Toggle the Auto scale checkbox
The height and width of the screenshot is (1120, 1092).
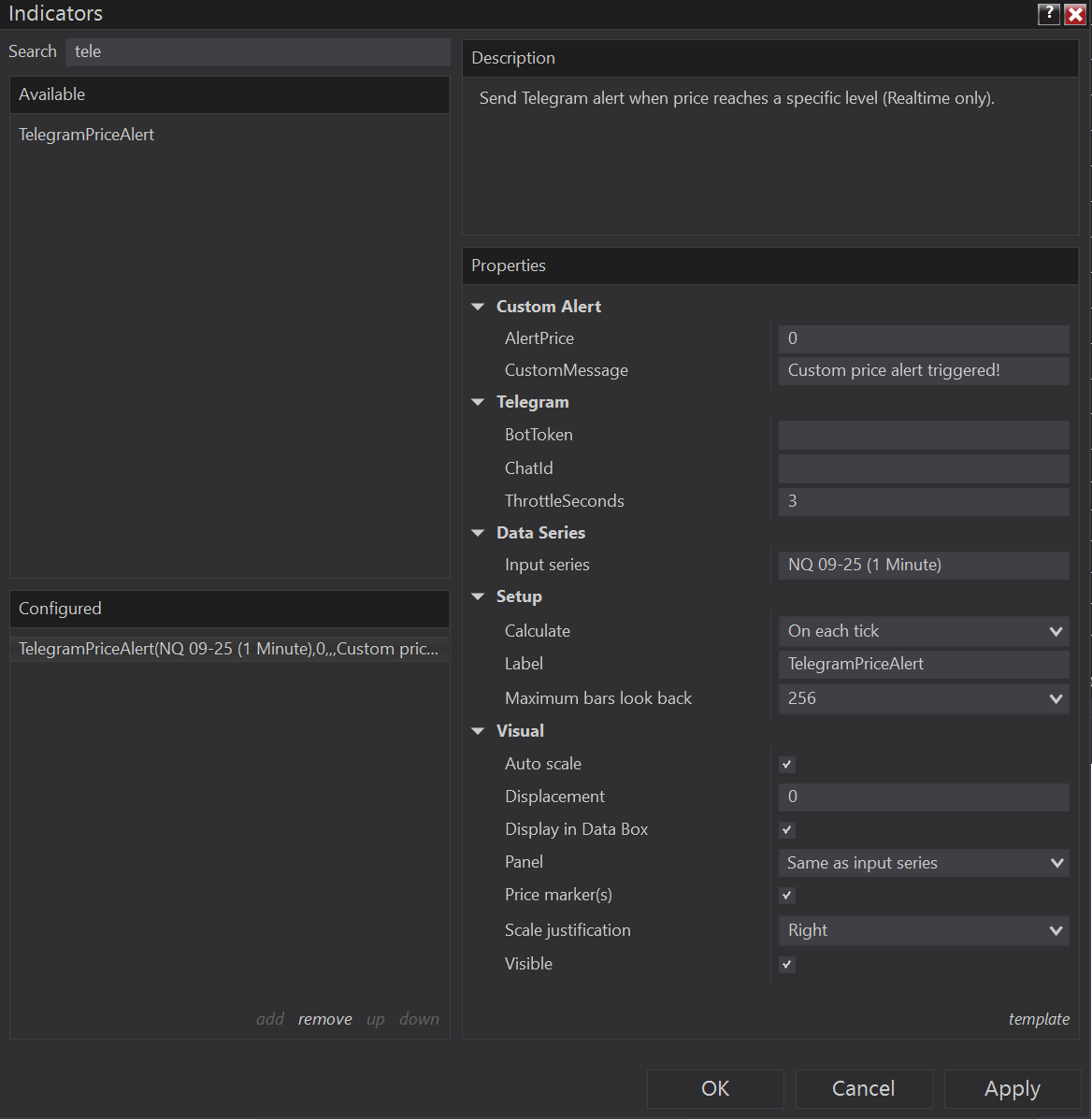787,765
